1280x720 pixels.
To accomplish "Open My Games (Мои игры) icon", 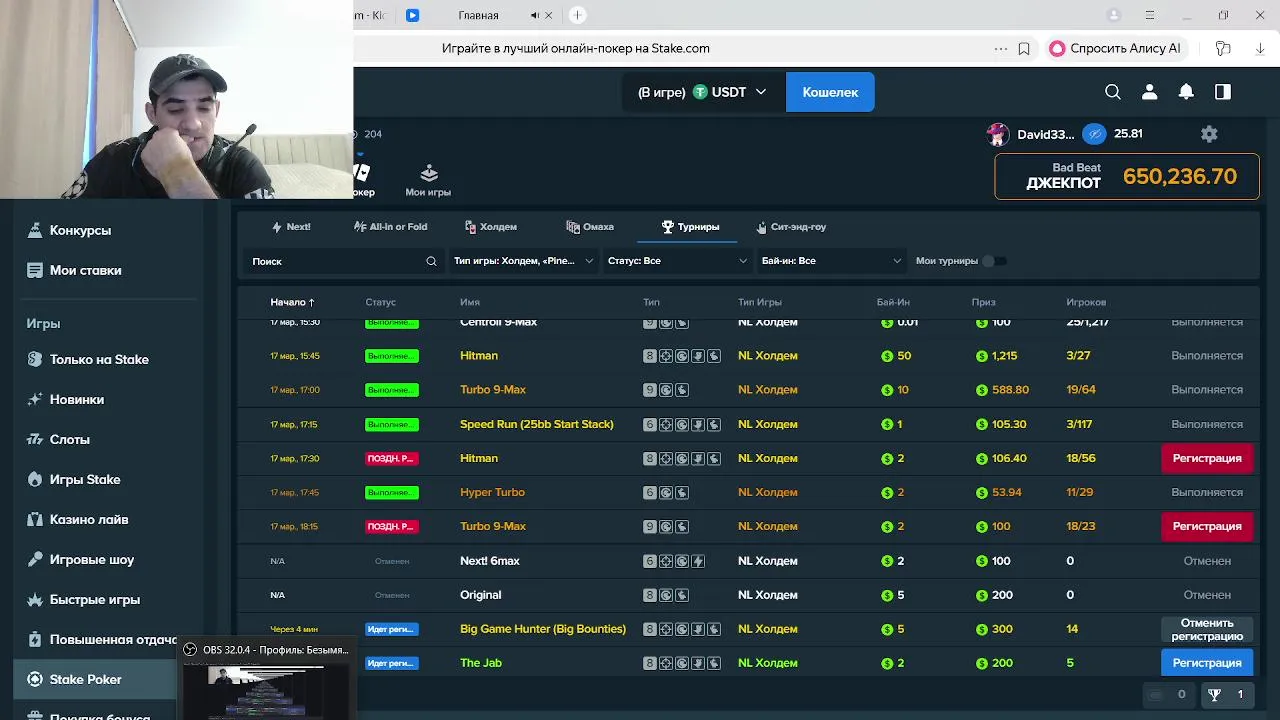I will 428,180.
